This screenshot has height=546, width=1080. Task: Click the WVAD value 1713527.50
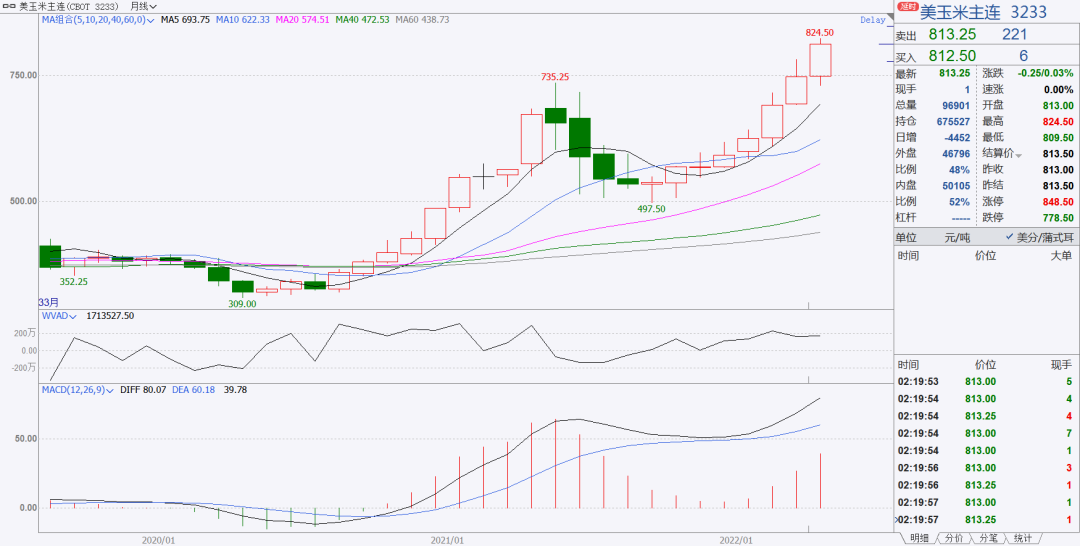point(110,315)
